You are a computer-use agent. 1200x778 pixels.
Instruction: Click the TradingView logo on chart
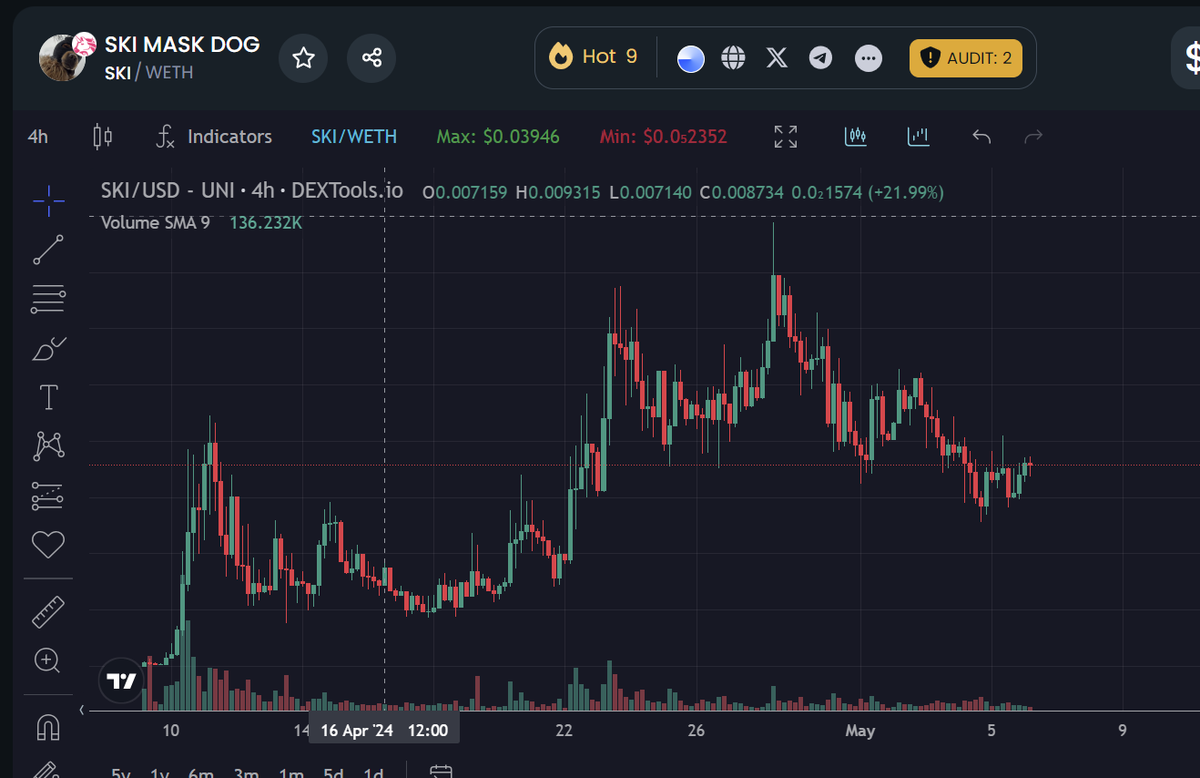coord(121,681)
